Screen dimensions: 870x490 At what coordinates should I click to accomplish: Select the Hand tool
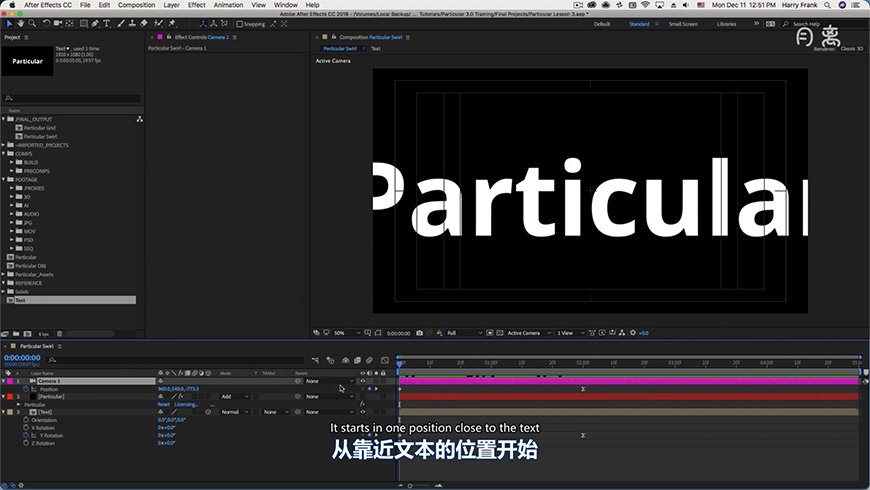[21, 24]
